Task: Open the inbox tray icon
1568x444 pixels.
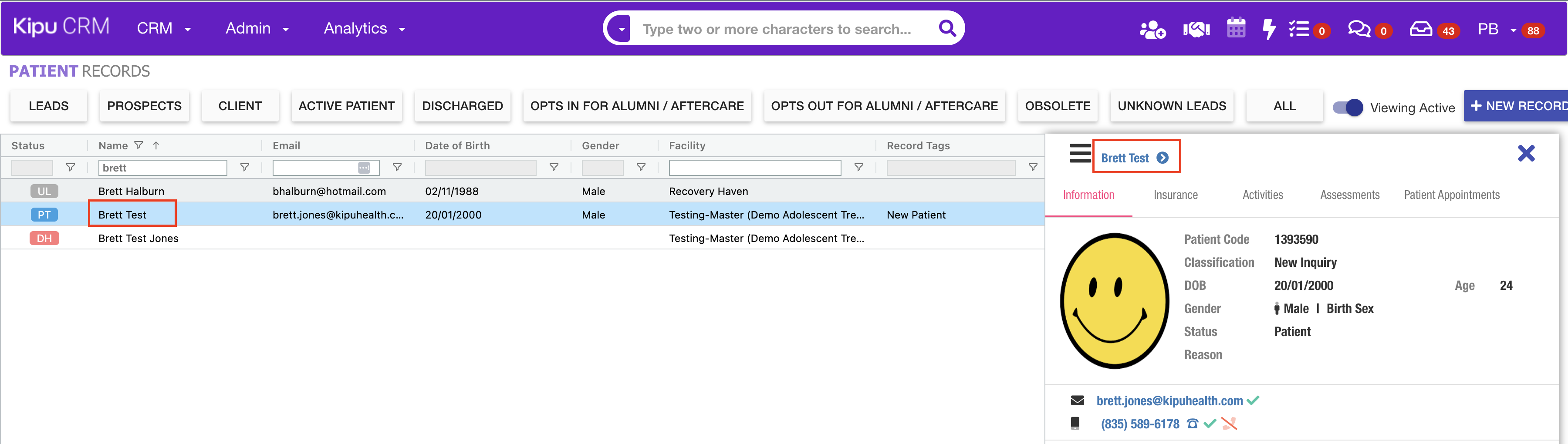Action: click(1421, 29)
